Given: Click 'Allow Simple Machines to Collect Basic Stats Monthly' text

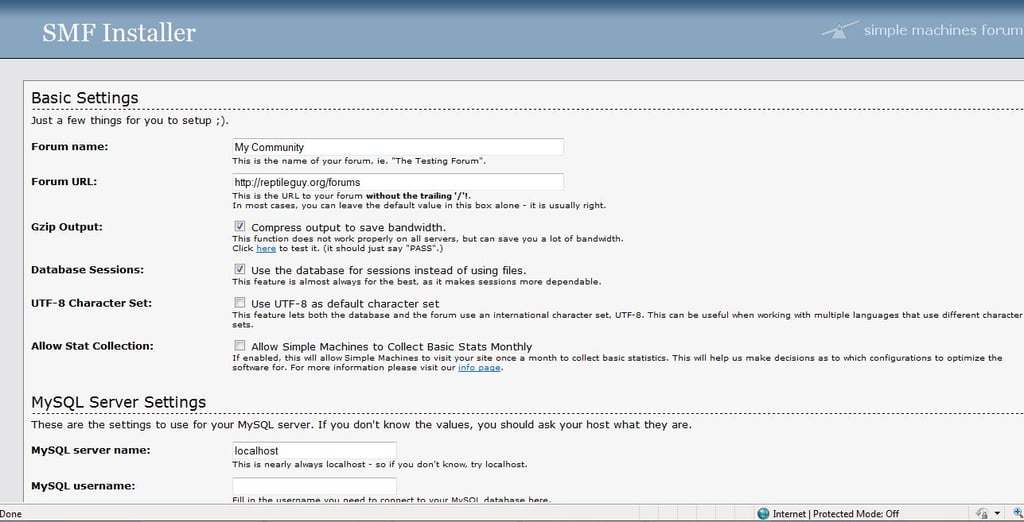Looking at the screenshot, I should click(392, 346).
